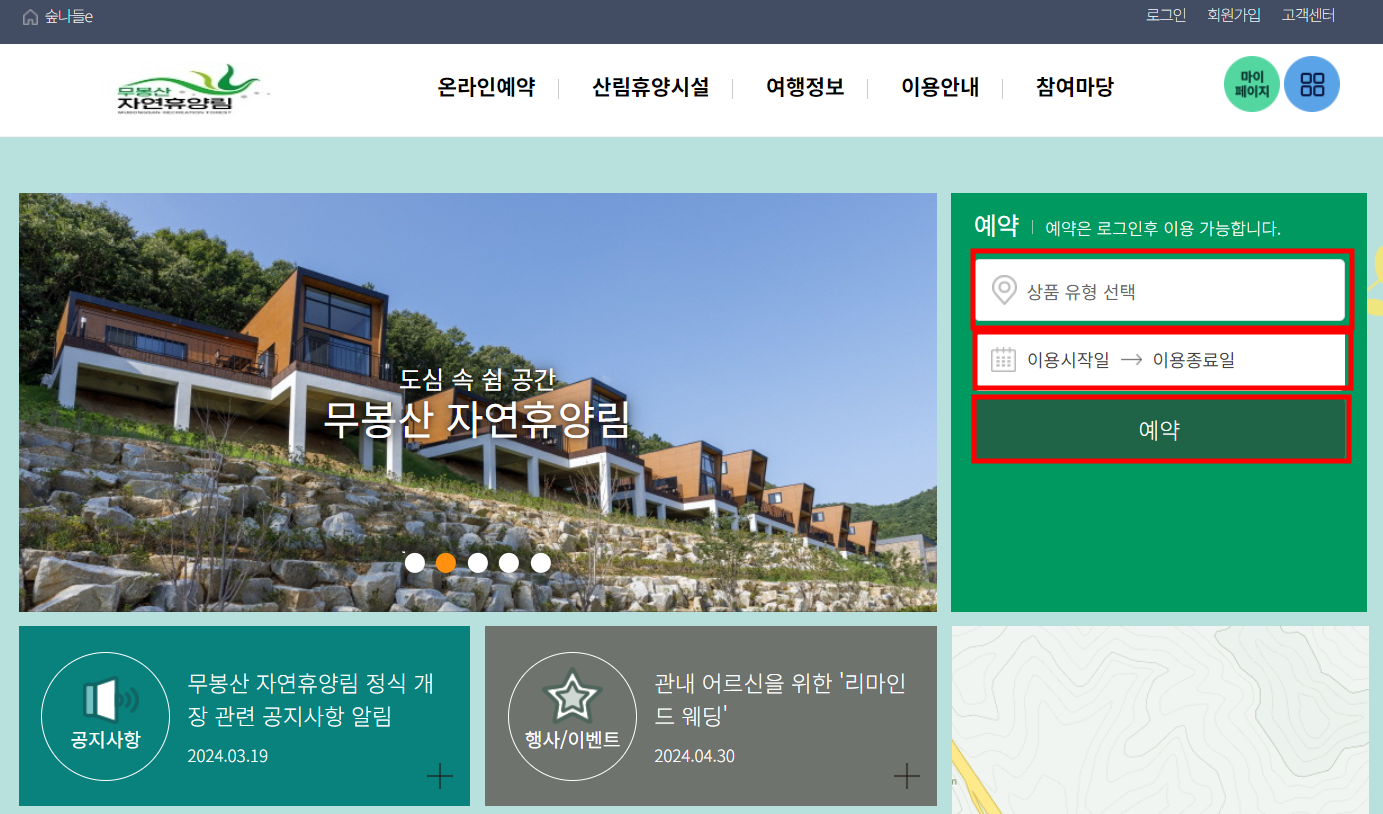Open the 참여마당 menu

[1072, 88]
